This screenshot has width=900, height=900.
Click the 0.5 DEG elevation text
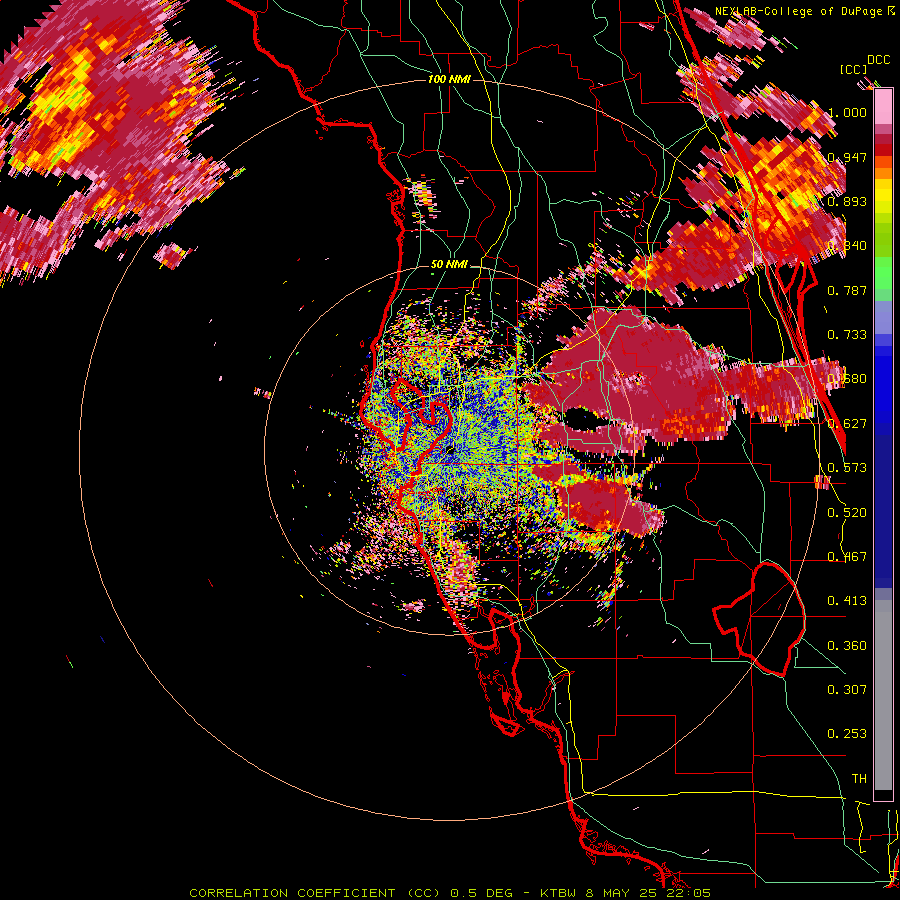point(482,893)
